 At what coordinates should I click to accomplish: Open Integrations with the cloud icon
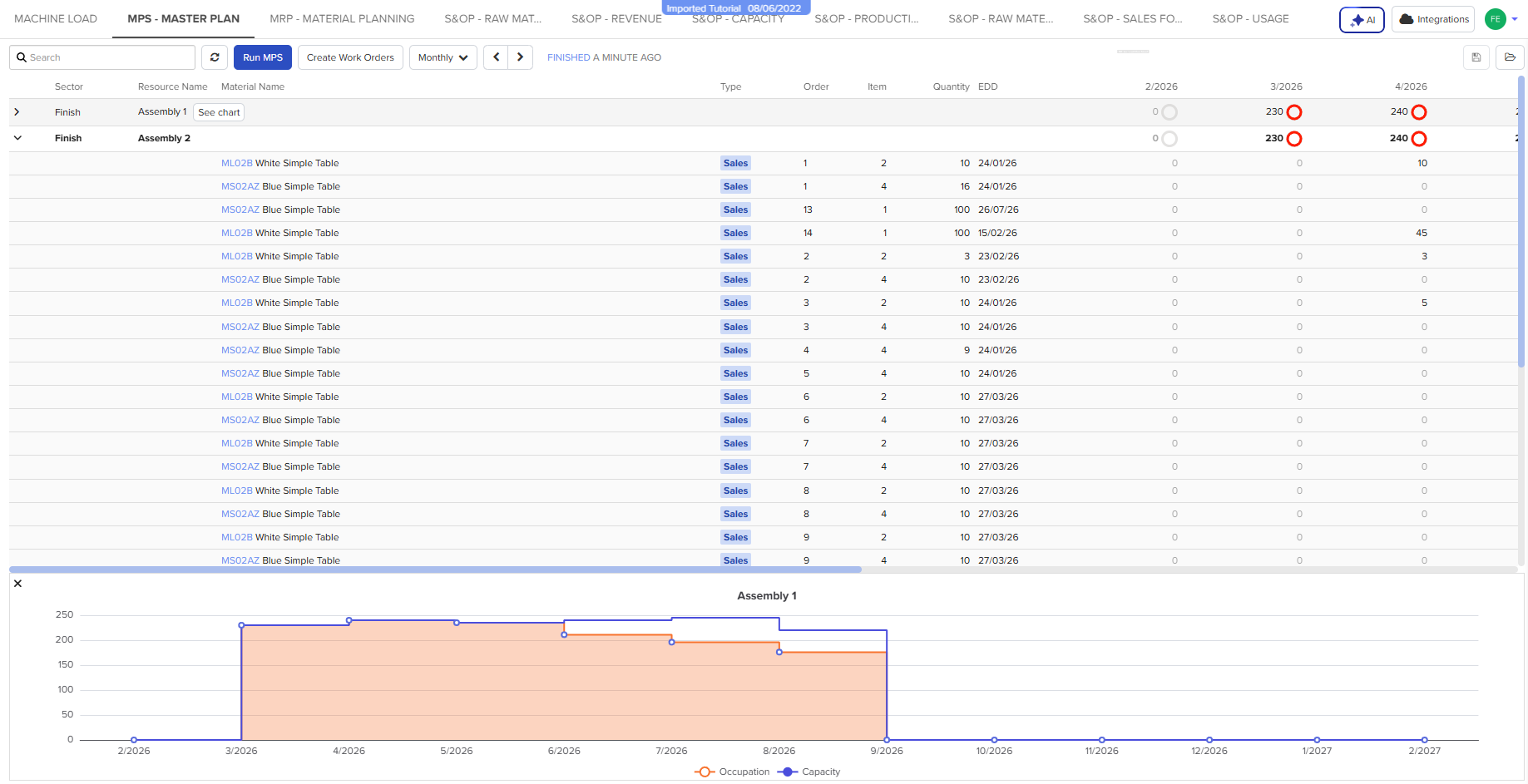pos(1433,19)
